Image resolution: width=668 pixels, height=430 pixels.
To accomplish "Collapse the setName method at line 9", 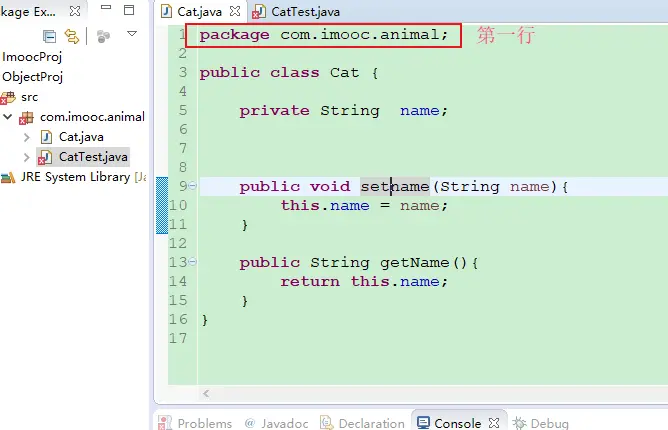I will pyautogui.click(x=193, y=185).
